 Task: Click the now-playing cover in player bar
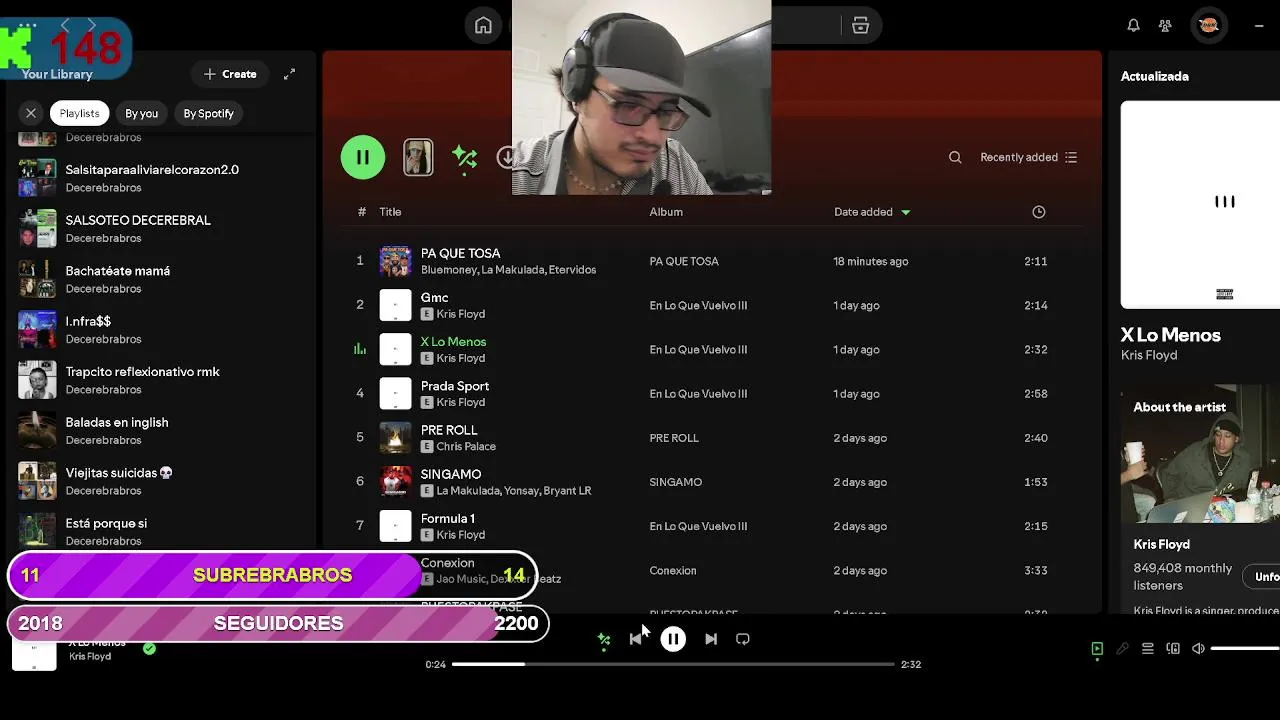34,654
